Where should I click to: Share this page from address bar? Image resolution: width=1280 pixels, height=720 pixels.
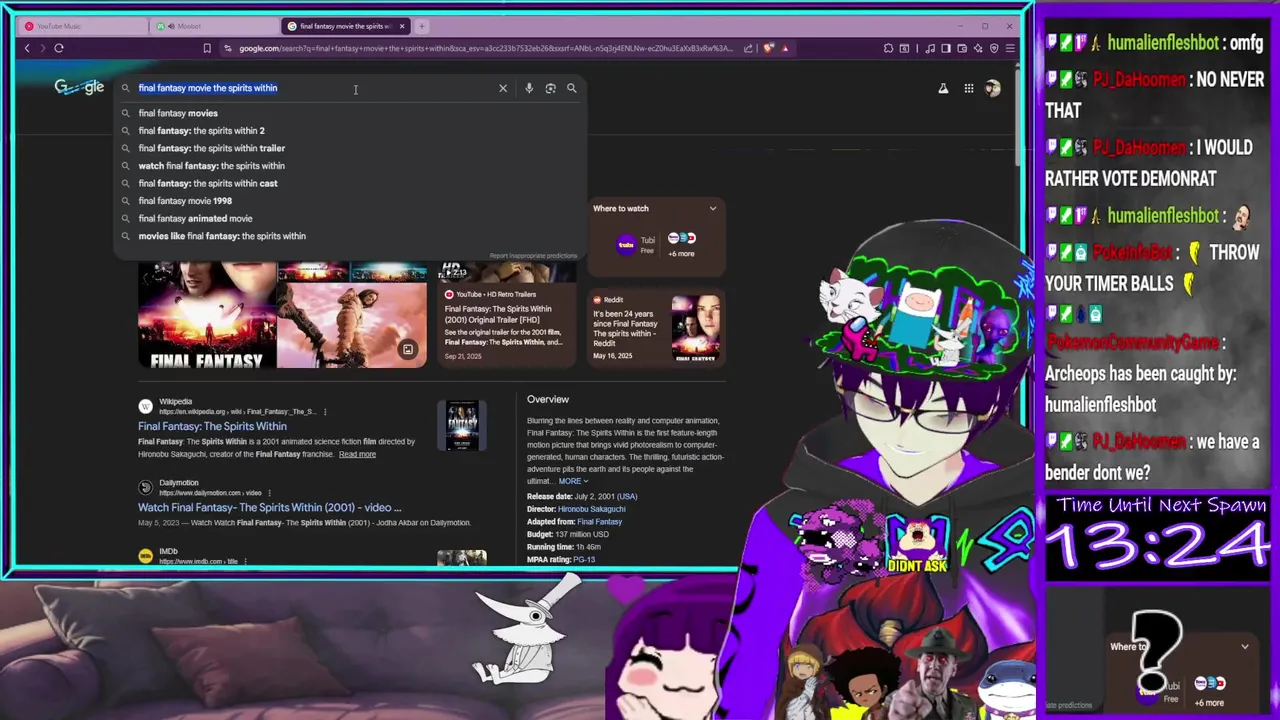(x=748, y=48)
